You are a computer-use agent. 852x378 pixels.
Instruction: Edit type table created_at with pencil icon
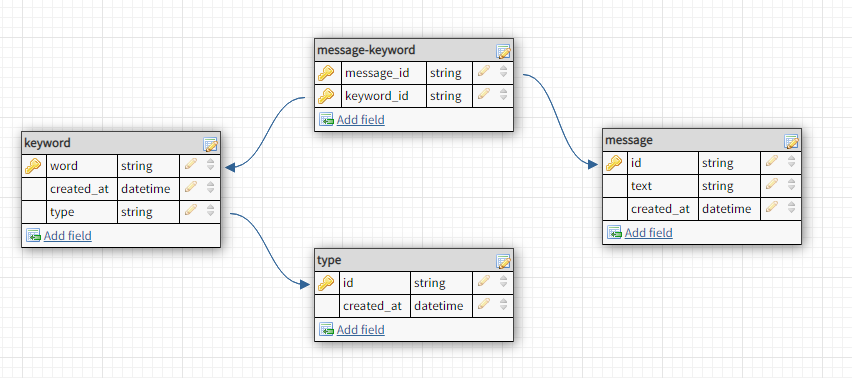coord(484,304)
